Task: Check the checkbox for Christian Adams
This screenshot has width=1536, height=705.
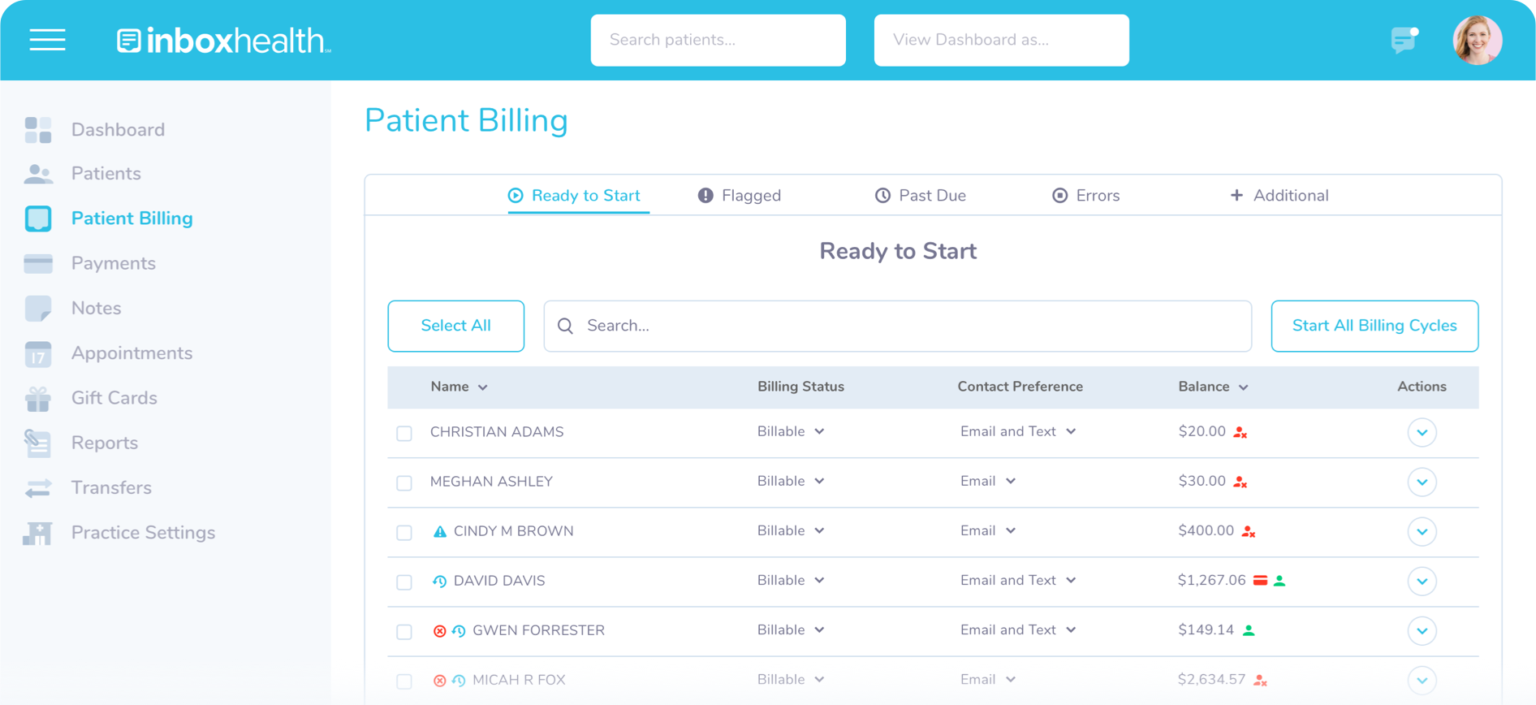Action: click(404, 433)
